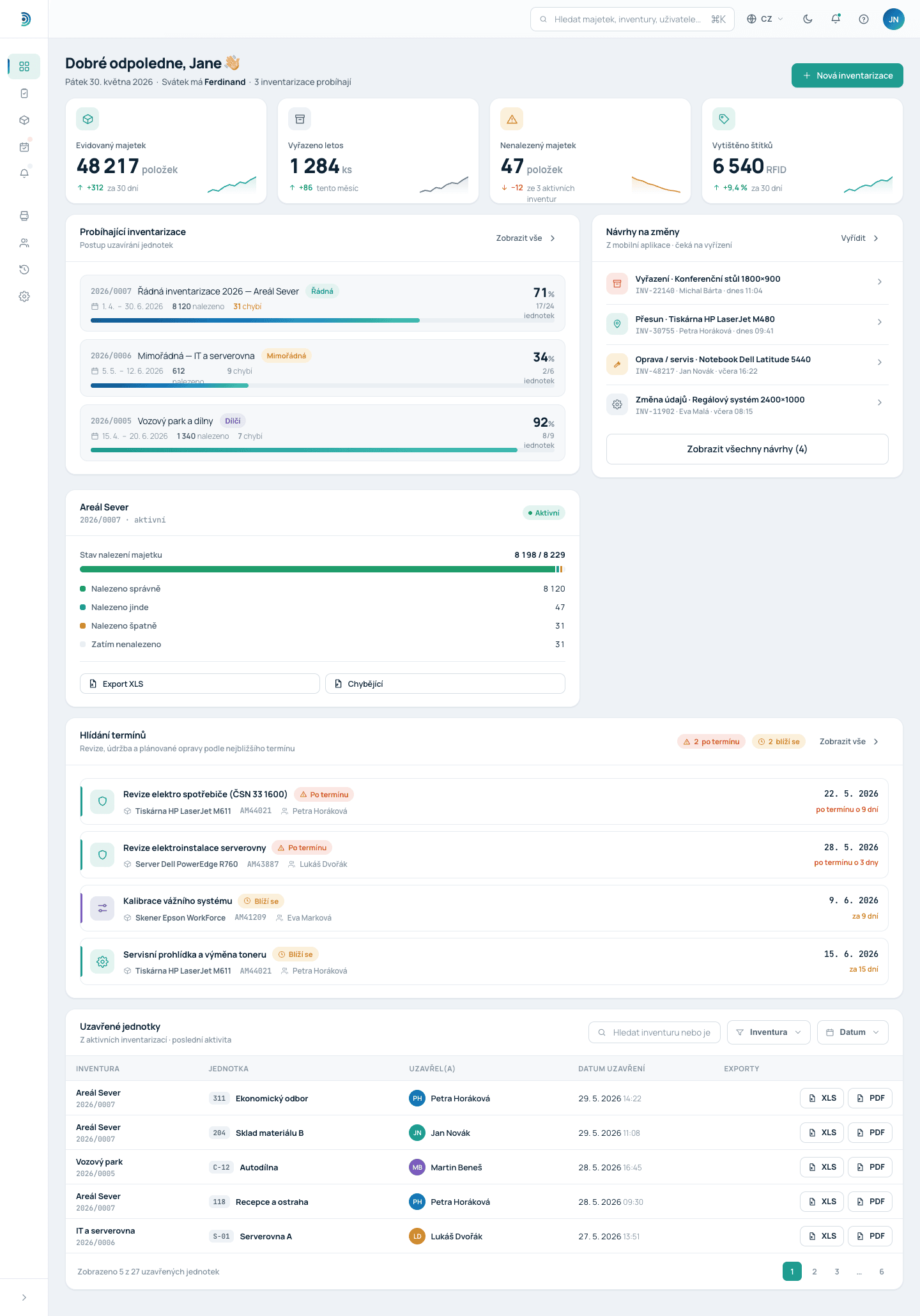Viewport: 920px width, 1316px height.
Task: Click the Export XLS button
Action: tap(199, 684)
